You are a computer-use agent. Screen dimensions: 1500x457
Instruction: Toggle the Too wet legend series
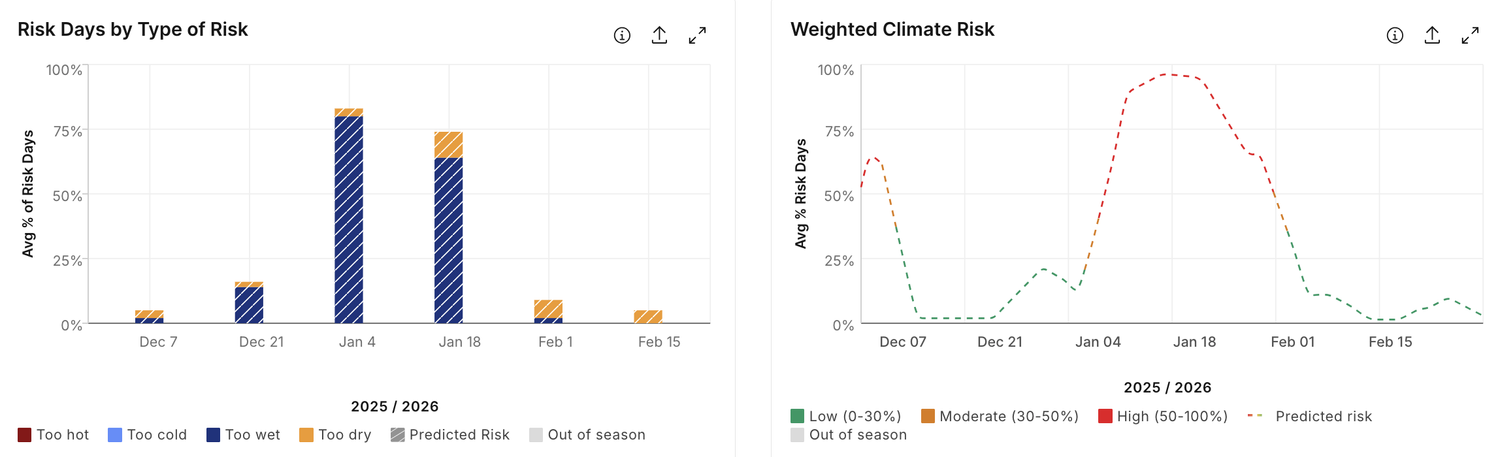point(243,435)
